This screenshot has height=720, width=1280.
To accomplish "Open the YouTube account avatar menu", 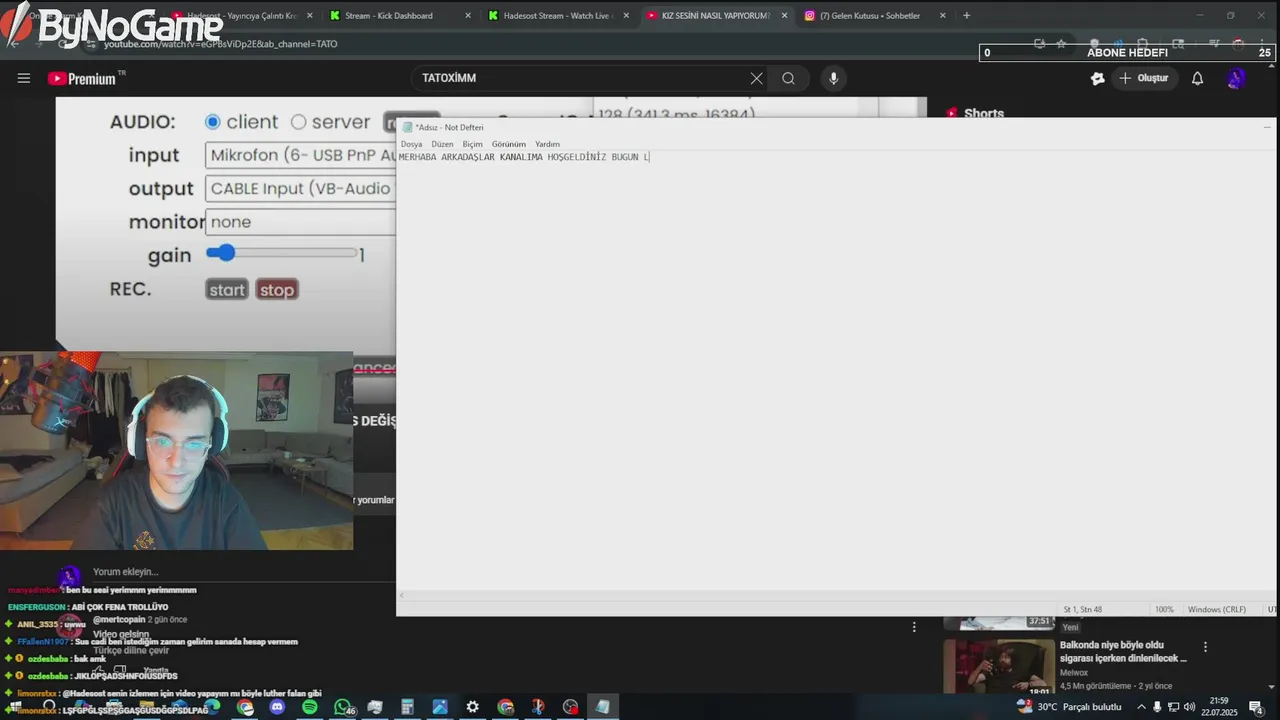I will point(1236,78).
